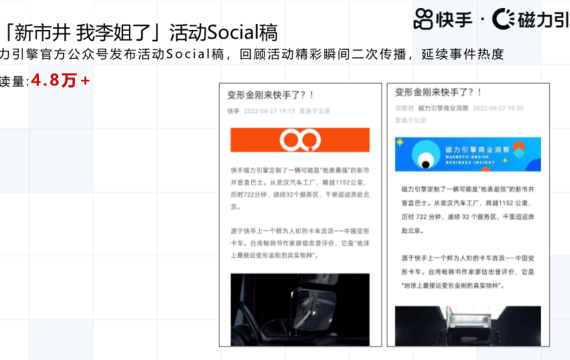This screenshot has width=570, height=360.
Task: Click 发表于北京 in the left article byline
Action: pyautogui.click(x=314, y=111)
